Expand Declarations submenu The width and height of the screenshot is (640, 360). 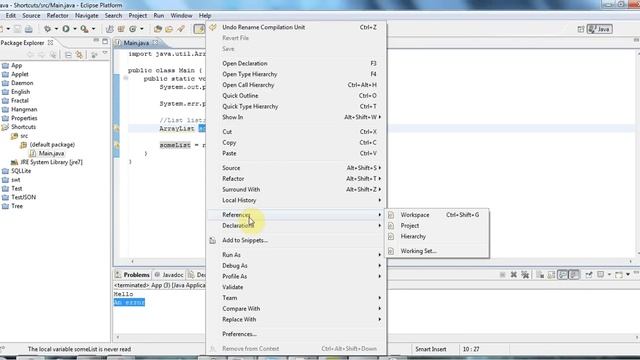(297, 225)
